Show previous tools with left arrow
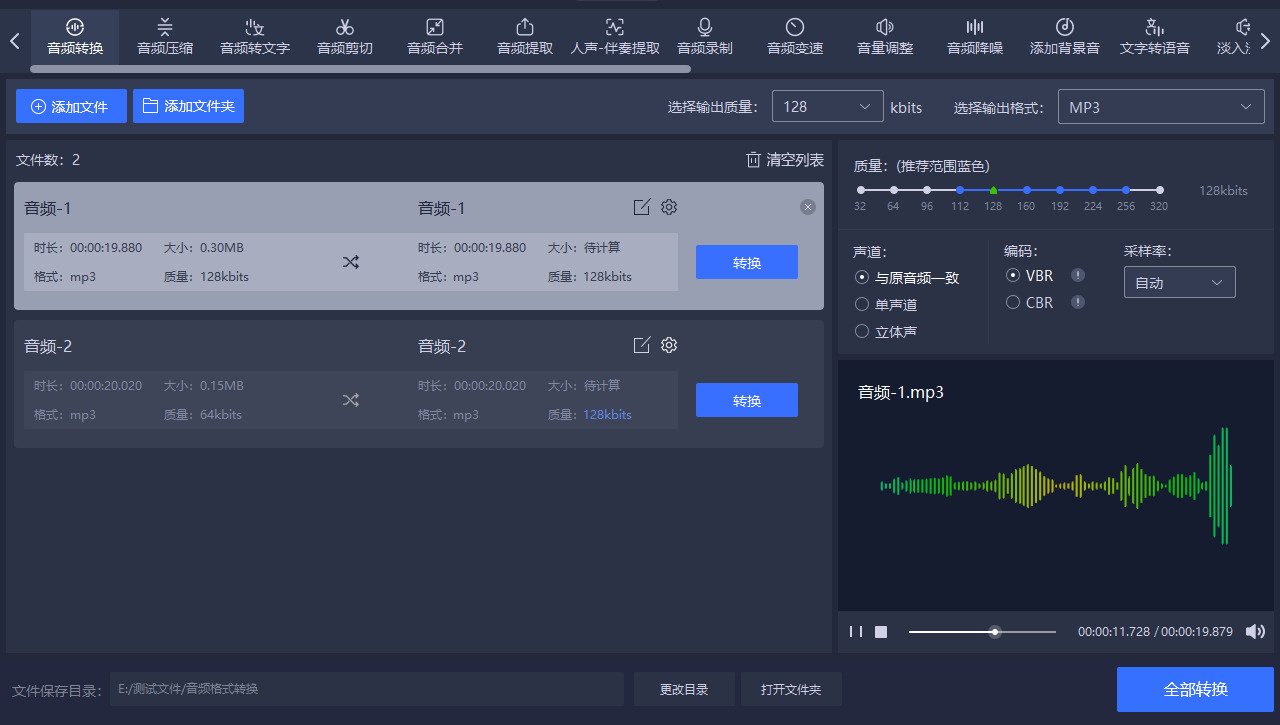The height and width of the screenshot is (725, 1280). [15, 41]
